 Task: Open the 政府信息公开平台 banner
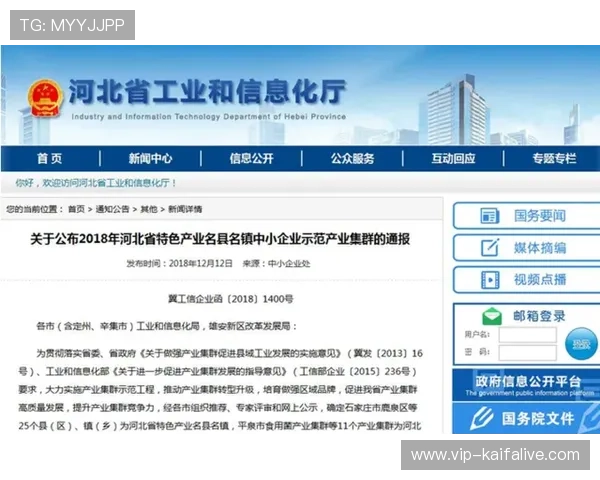coord(527,385)
